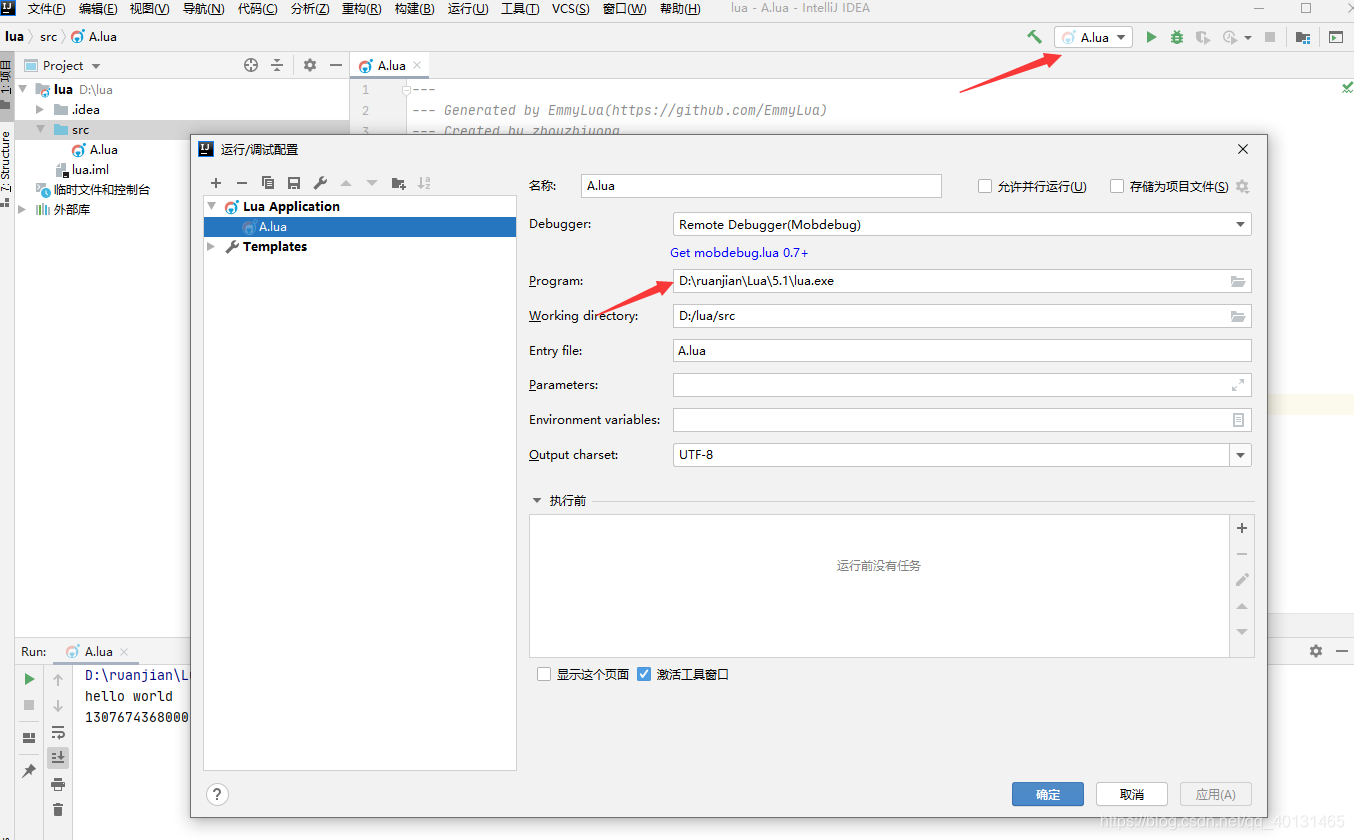The width and height of the screenshot is (1354, 840).
Task: Restore layout icon in Run panel sidebar
Action: click(29, 738)
